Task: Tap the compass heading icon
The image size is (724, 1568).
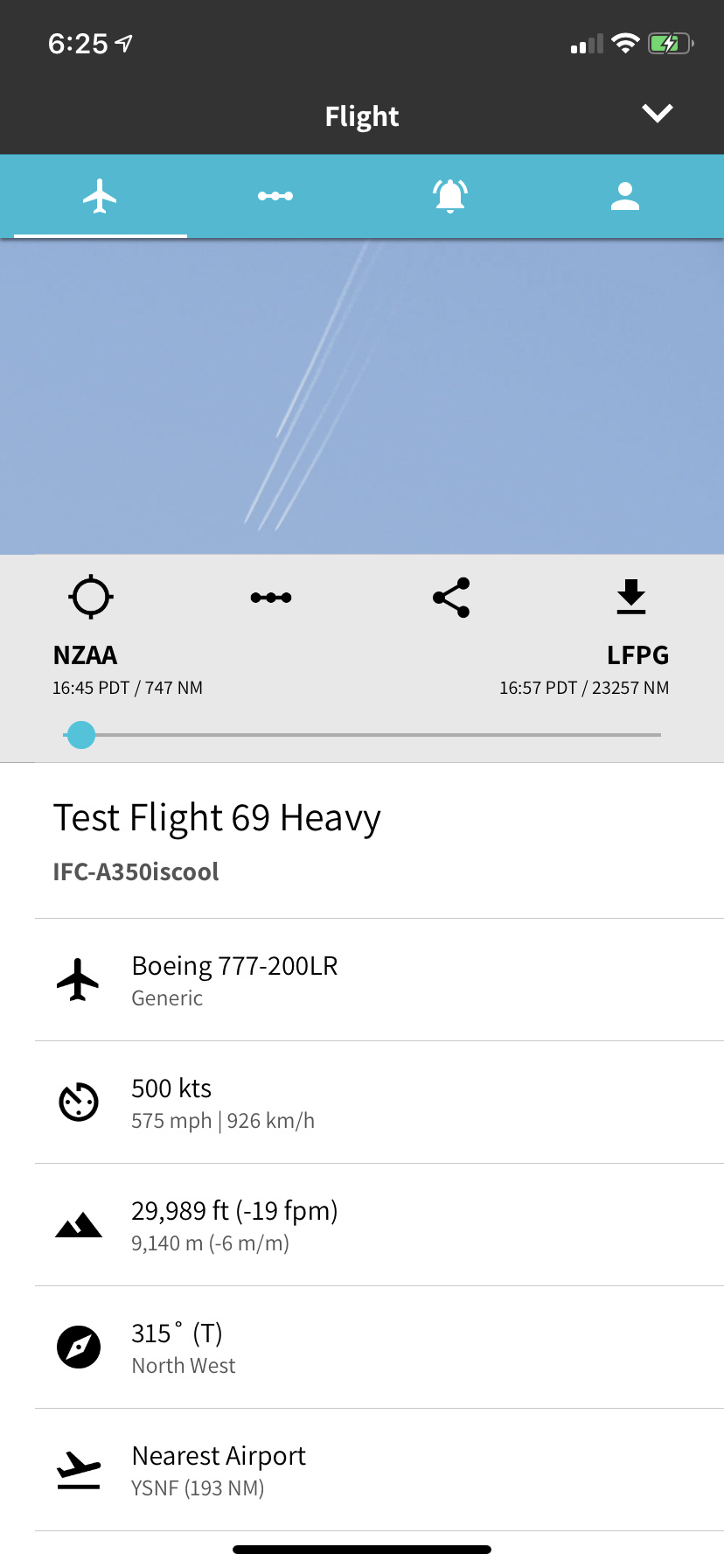Action: (x=79, y=1347)
